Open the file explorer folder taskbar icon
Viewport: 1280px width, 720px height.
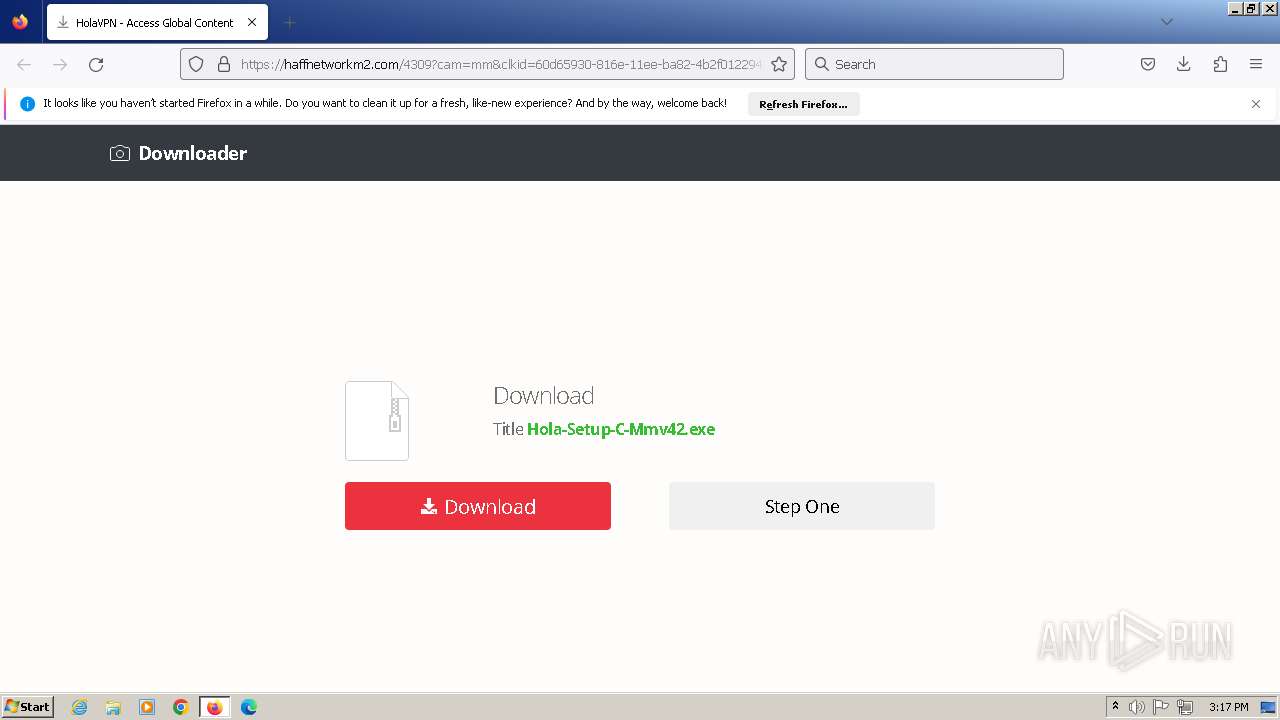tap(113, 707)
